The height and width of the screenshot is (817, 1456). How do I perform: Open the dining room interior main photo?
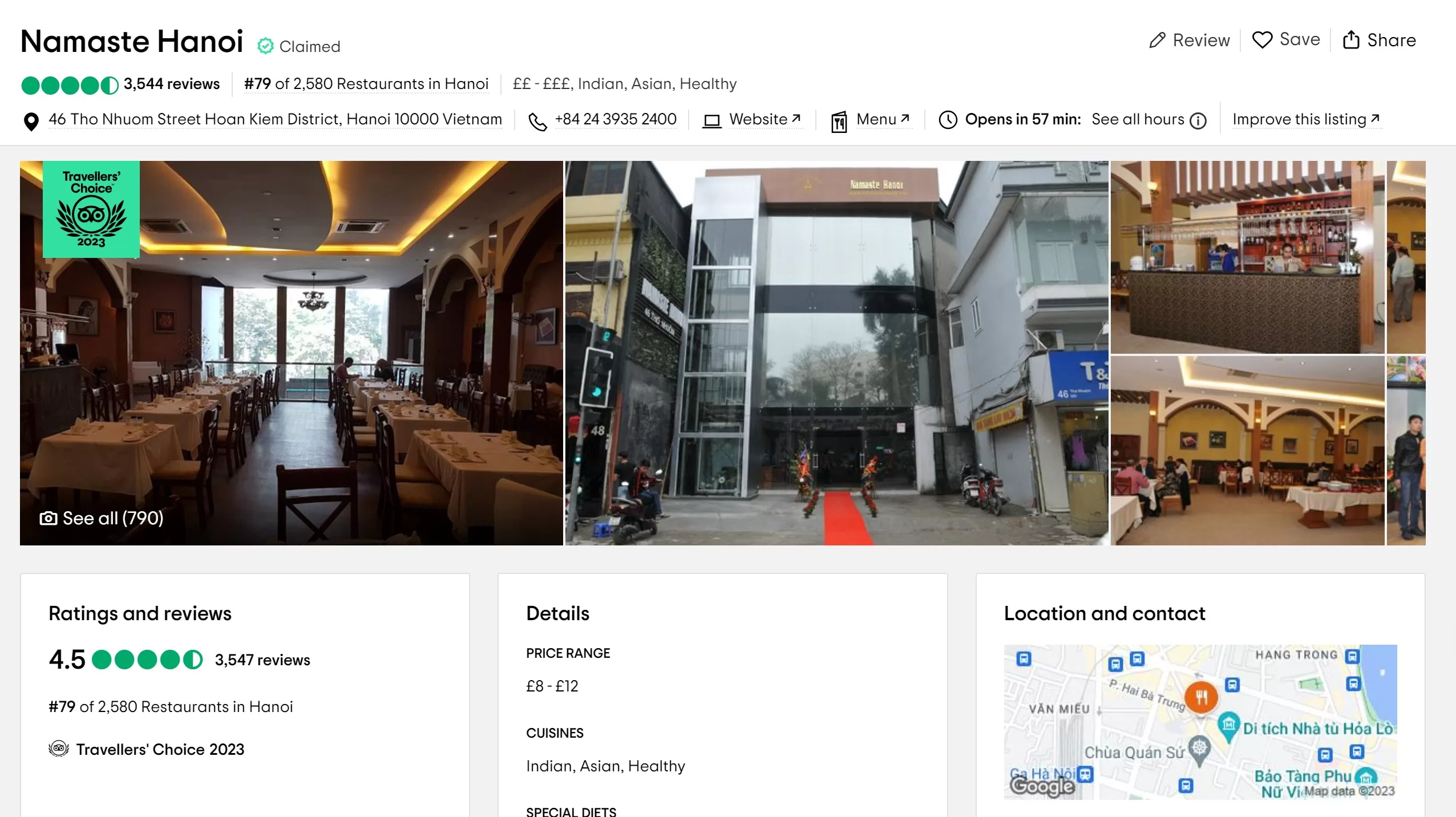pyautogui.click(x=291, y=353)
